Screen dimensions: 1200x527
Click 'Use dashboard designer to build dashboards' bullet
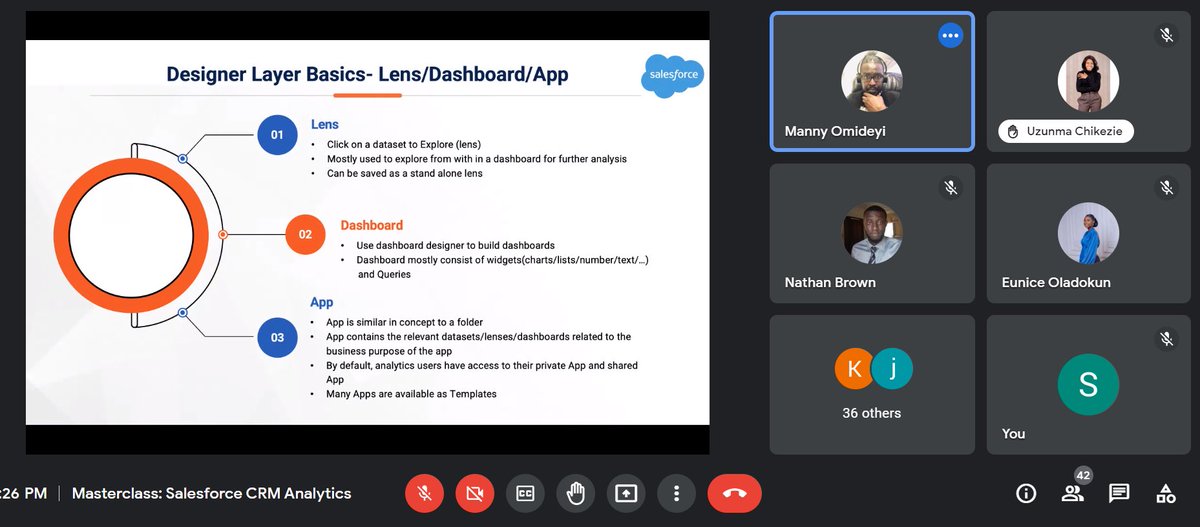(455, 245)
